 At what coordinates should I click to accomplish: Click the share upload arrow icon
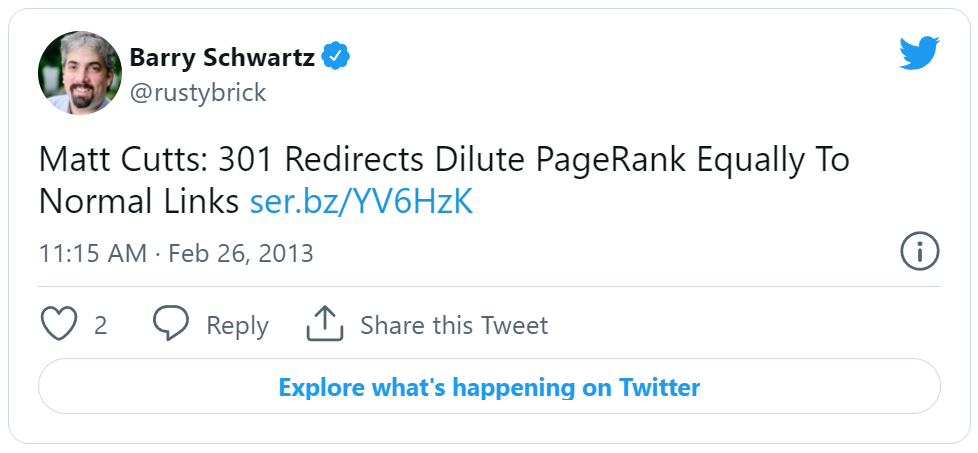(324, 323)
